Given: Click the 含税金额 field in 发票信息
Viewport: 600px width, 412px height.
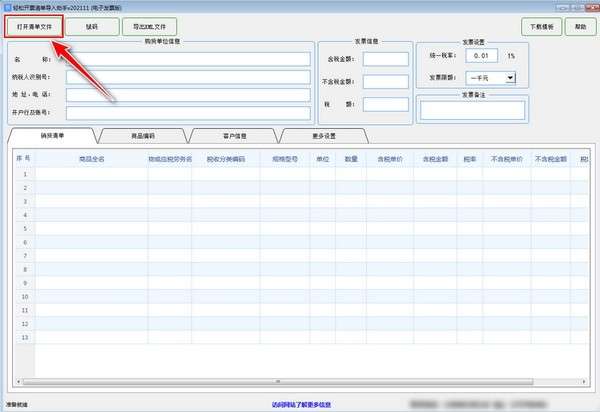Looking at the screenshot, I should (x=385, y=59).
